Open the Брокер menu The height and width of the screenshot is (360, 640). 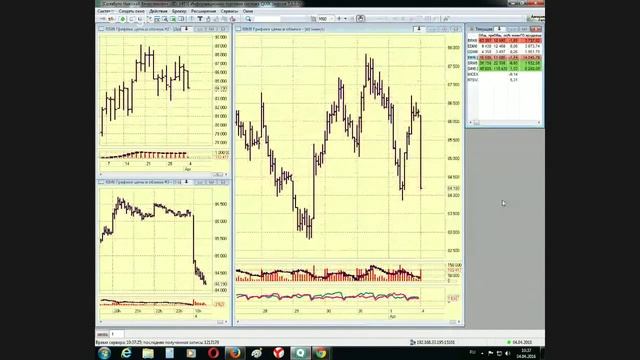click(x=179, y=11)
